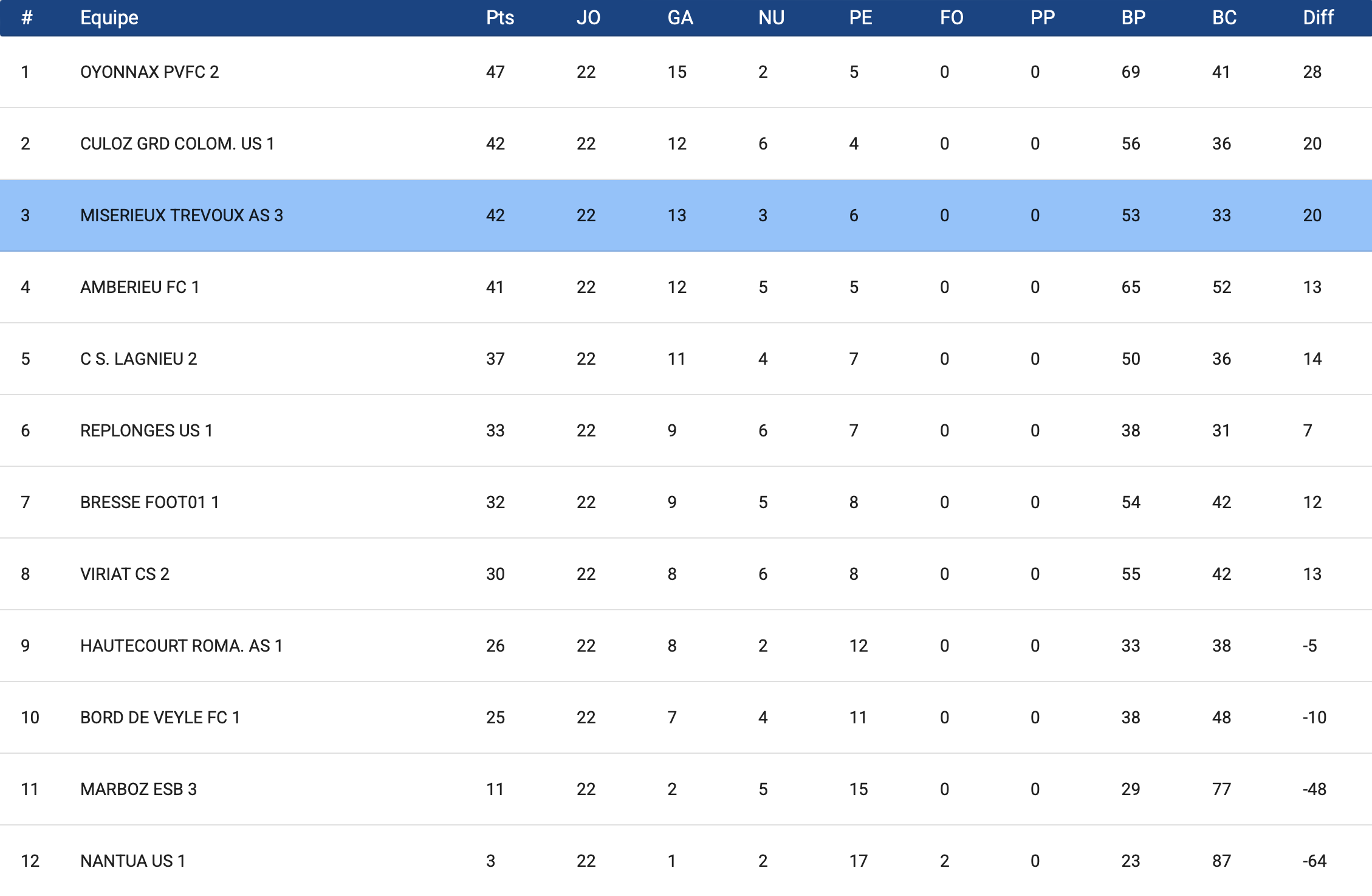This screenshot has height=896, width=1372.
Task: Select the # rank column header
Action: [x=27, y=18]
